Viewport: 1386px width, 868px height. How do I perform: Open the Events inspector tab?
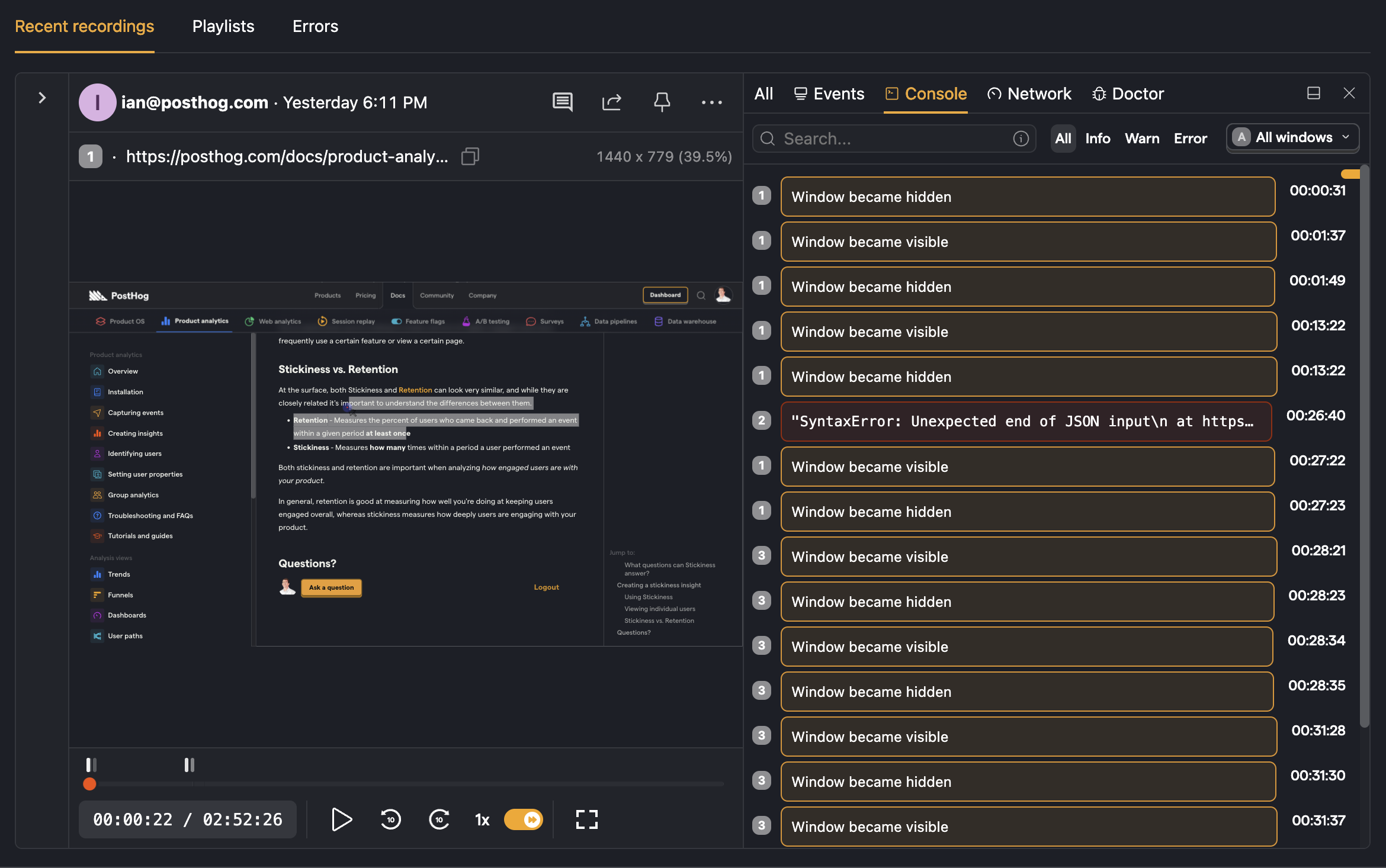[829, 94]
